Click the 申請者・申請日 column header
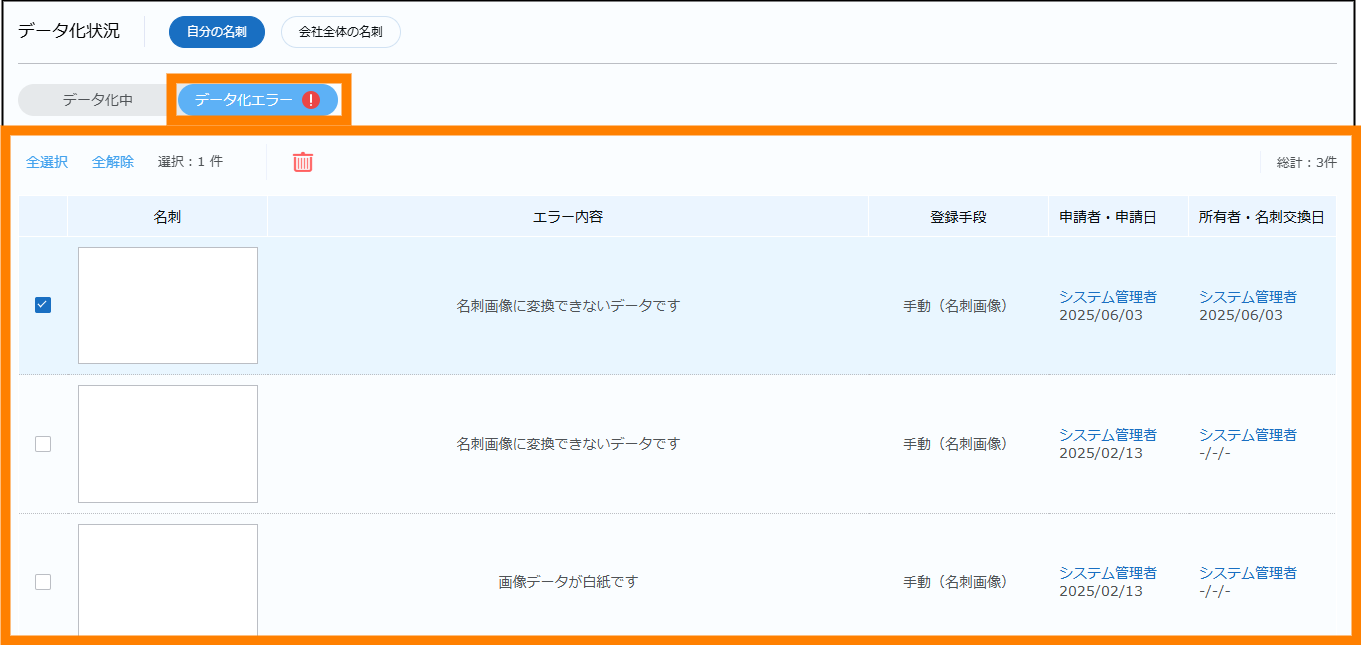The image size is (1361, 645). [x=1107, y=217]
